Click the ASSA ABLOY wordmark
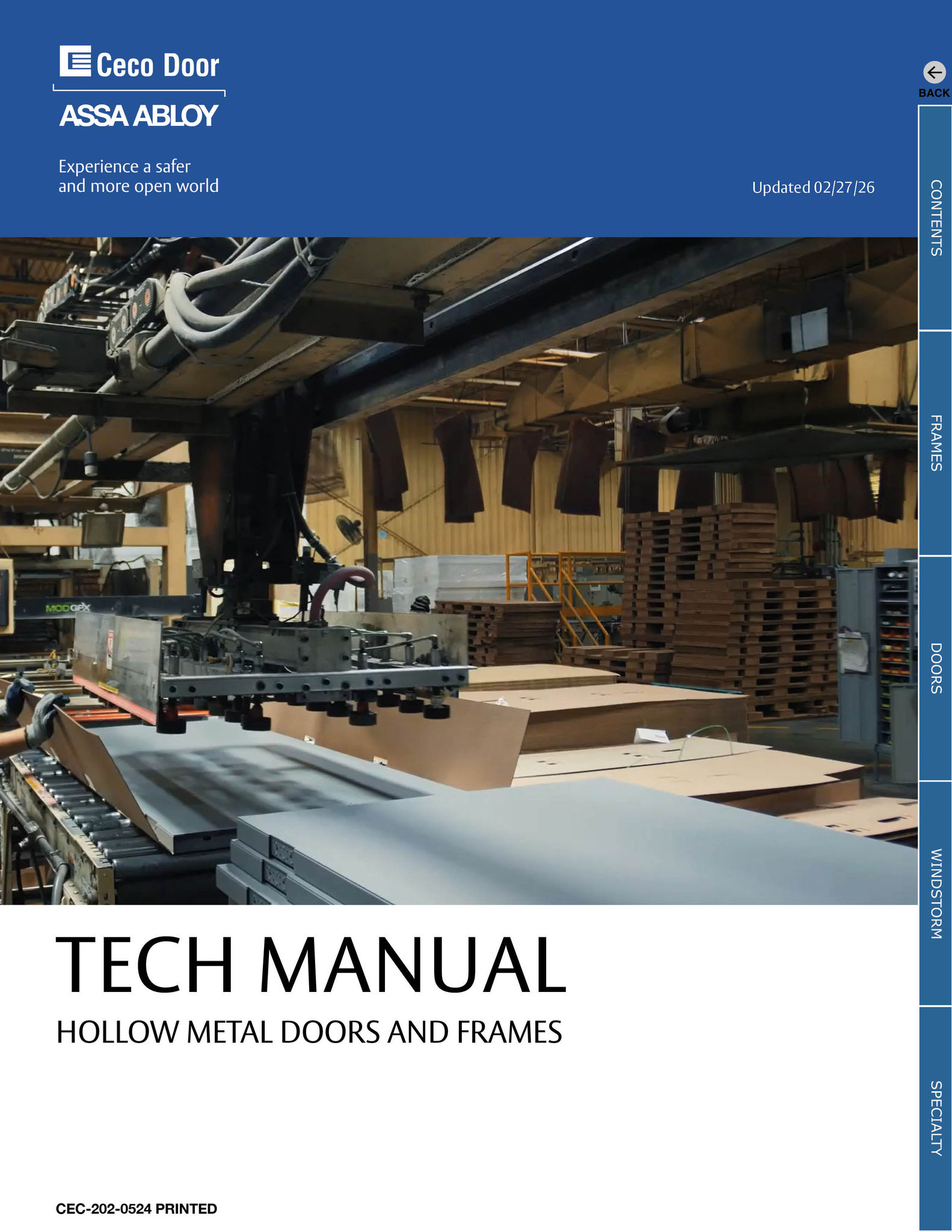This screenshot has width=952, height=1232. [138, 115]
